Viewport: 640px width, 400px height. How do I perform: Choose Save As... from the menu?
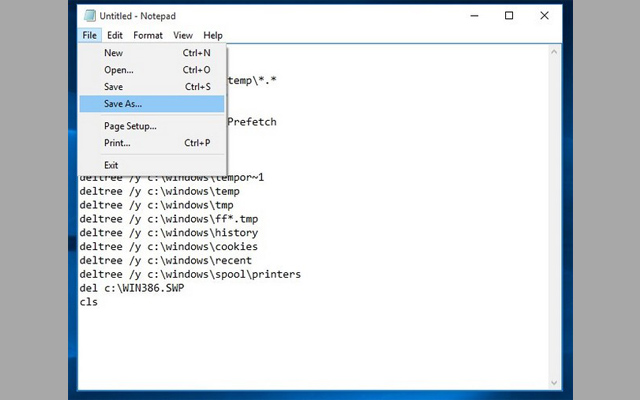coord(123,104)
